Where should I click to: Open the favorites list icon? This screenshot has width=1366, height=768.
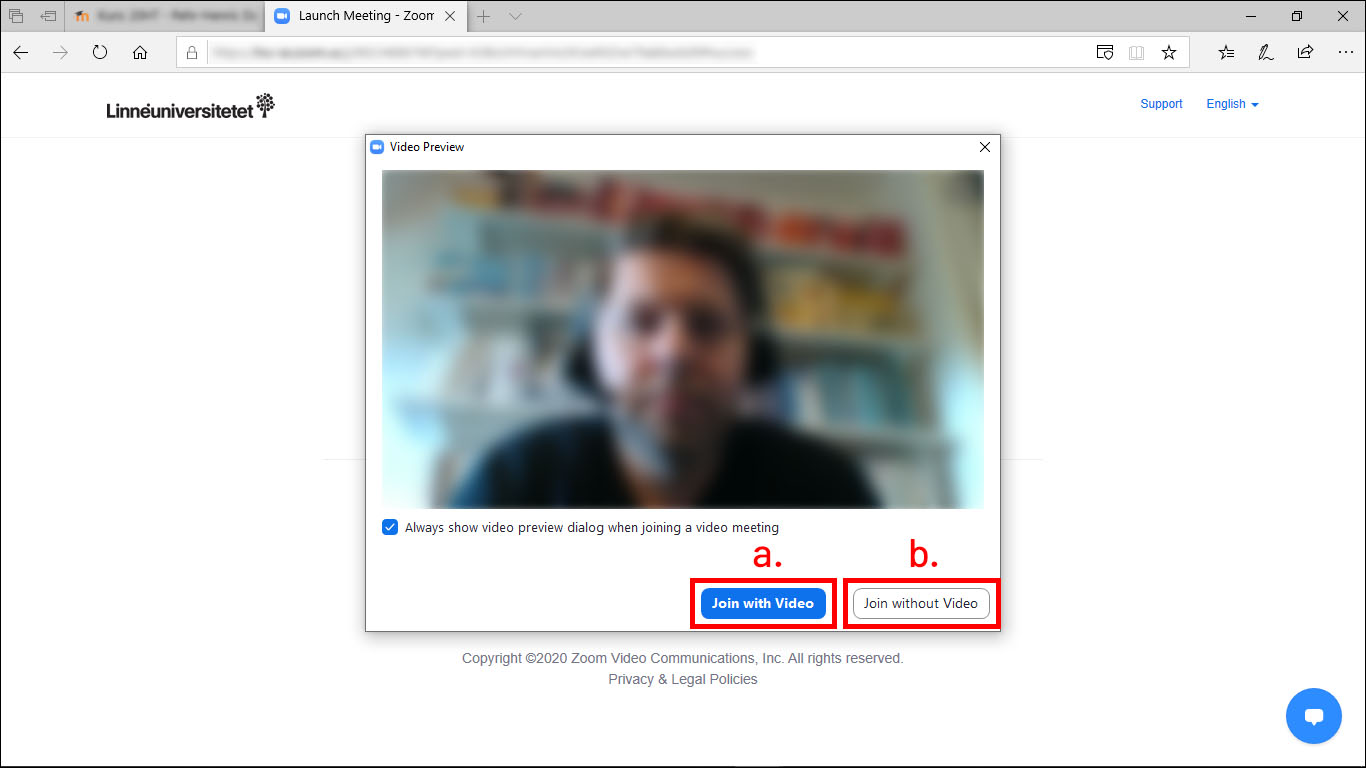1226,53
